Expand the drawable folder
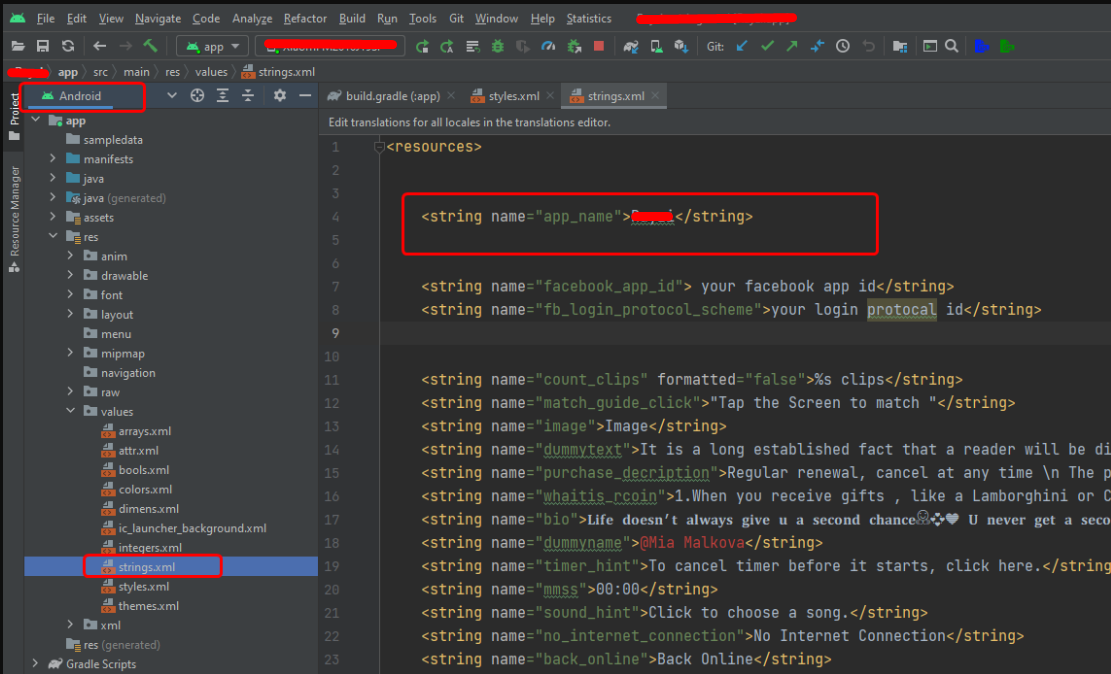This screenshot has width=1111, height=674. pyautogui.click(x=71, y=276)
